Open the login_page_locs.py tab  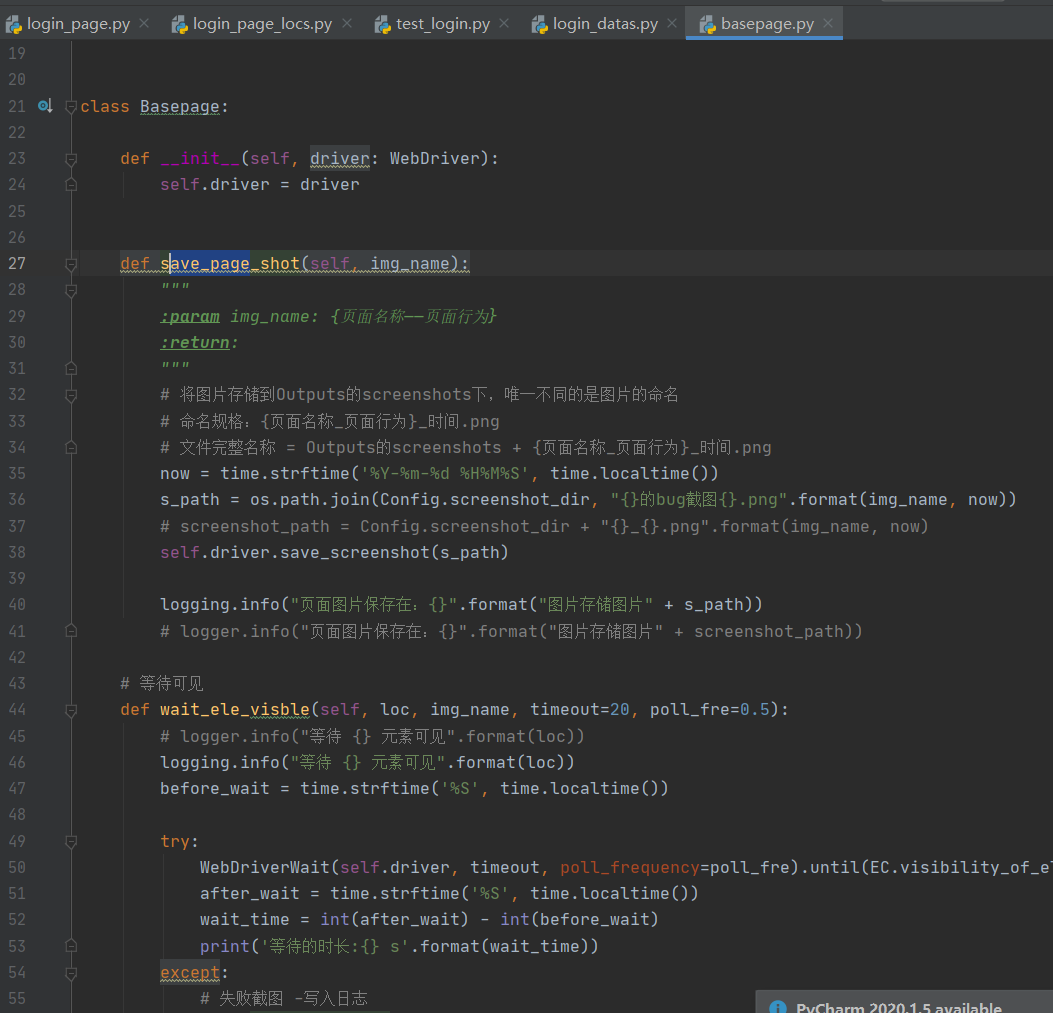click(x=262, y=24)
